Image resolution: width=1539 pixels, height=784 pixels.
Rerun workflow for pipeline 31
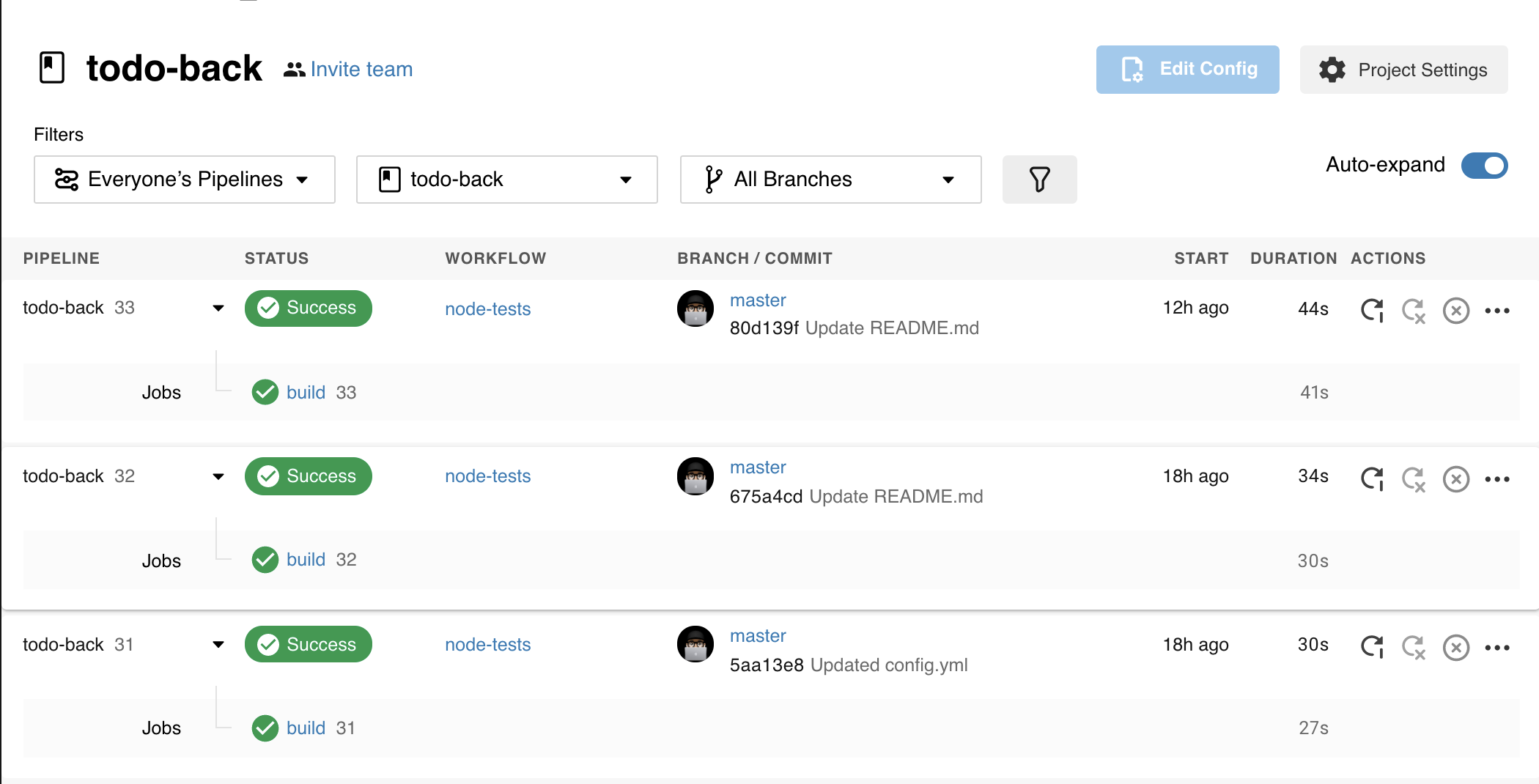[1372, 647]
